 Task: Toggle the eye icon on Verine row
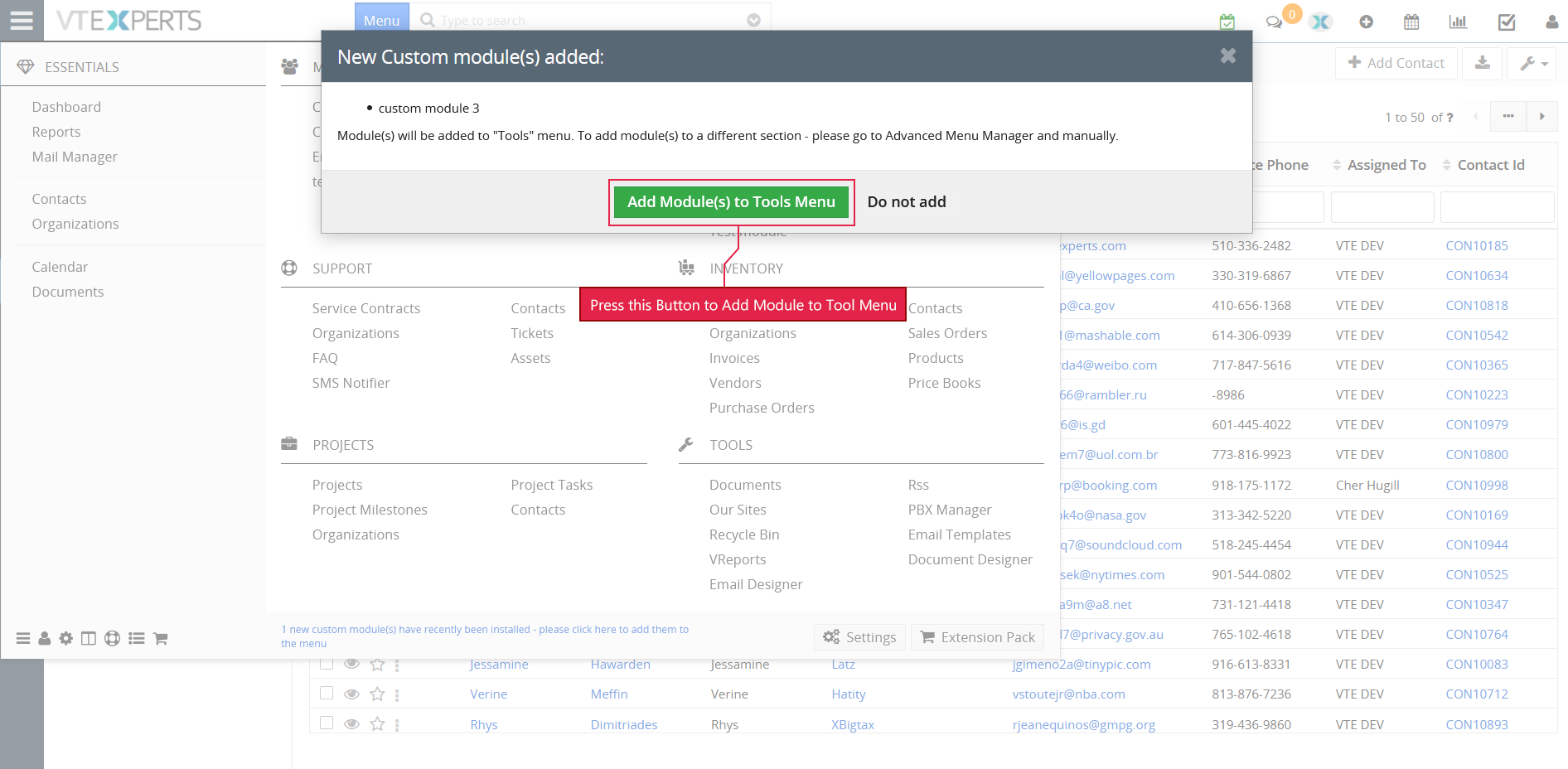click(351, 694)
